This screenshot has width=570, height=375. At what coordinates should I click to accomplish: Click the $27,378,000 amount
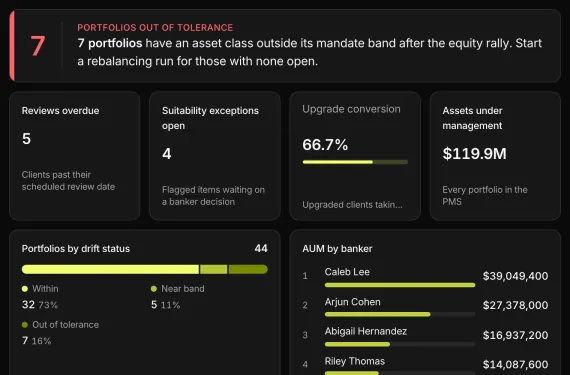tap(515, 305)
